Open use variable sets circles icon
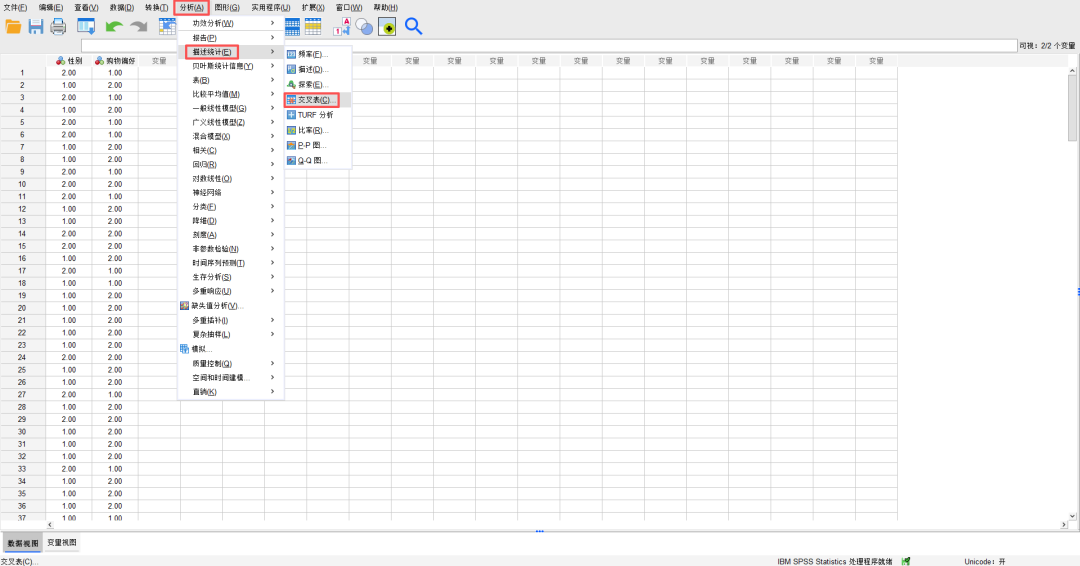This screenshot has width=1080, height=566. click(x=364, y=27)
